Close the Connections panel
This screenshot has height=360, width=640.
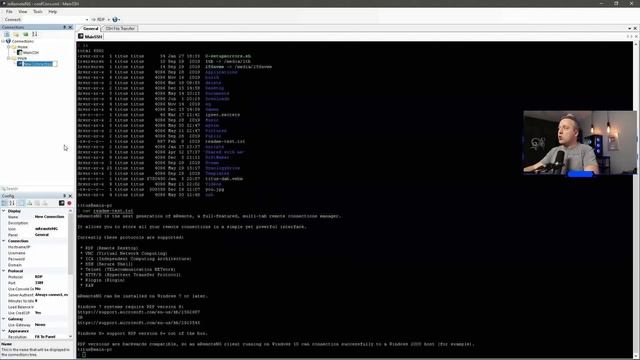tap(70, 27)
